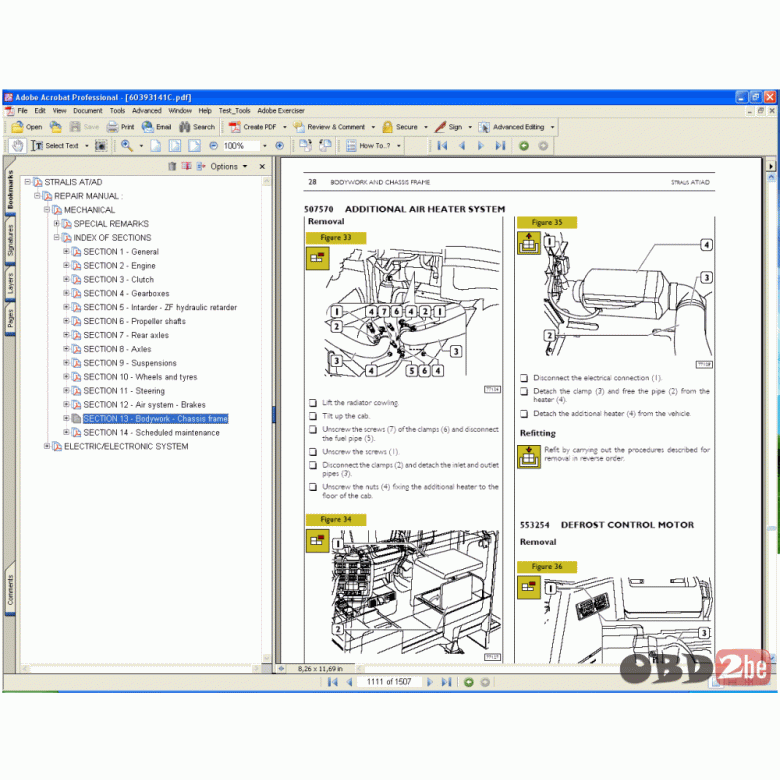Open the File menu

[x=22, y=110]
